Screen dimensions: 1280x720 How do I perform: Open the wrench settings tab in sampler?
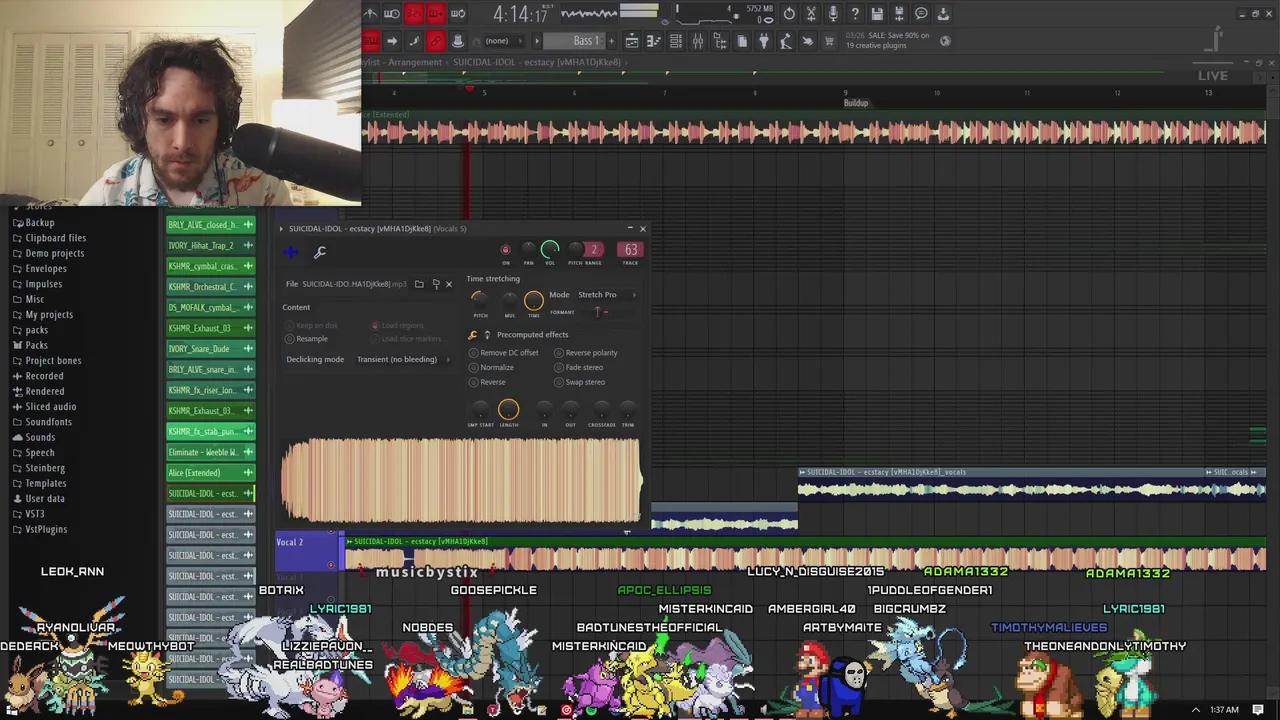pos(320,252)
